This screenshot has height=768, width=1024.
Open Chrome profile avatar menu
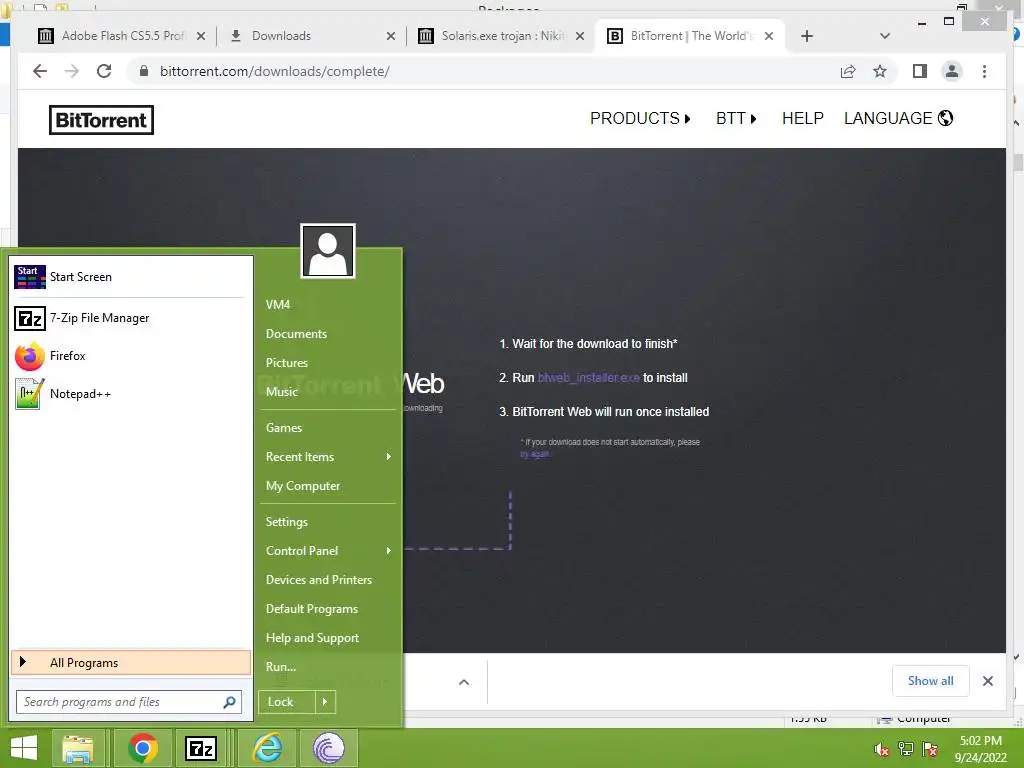pos(952,71)
